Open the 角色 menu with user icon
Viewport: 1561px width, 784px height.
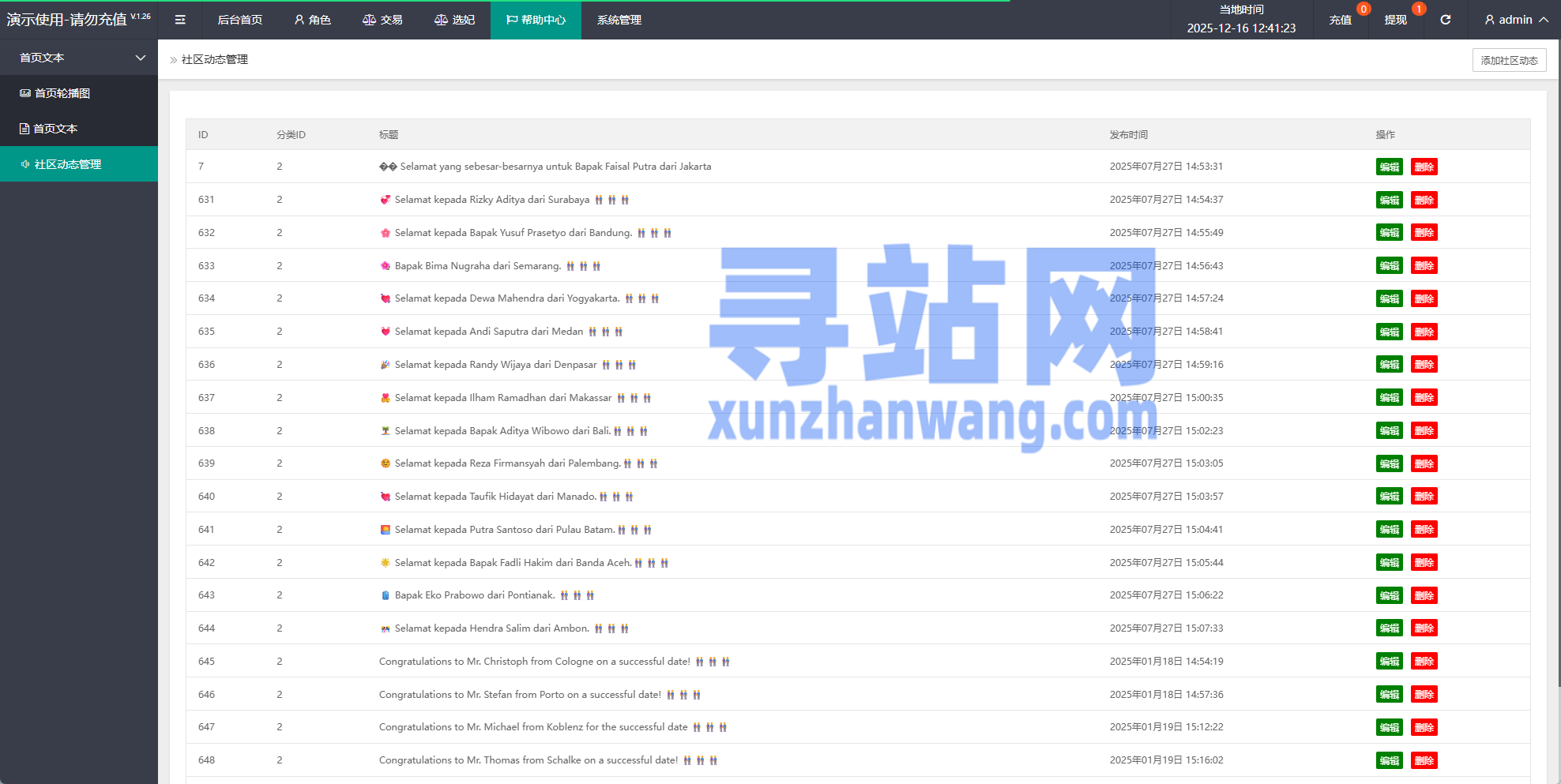click(x=312, y=20)
